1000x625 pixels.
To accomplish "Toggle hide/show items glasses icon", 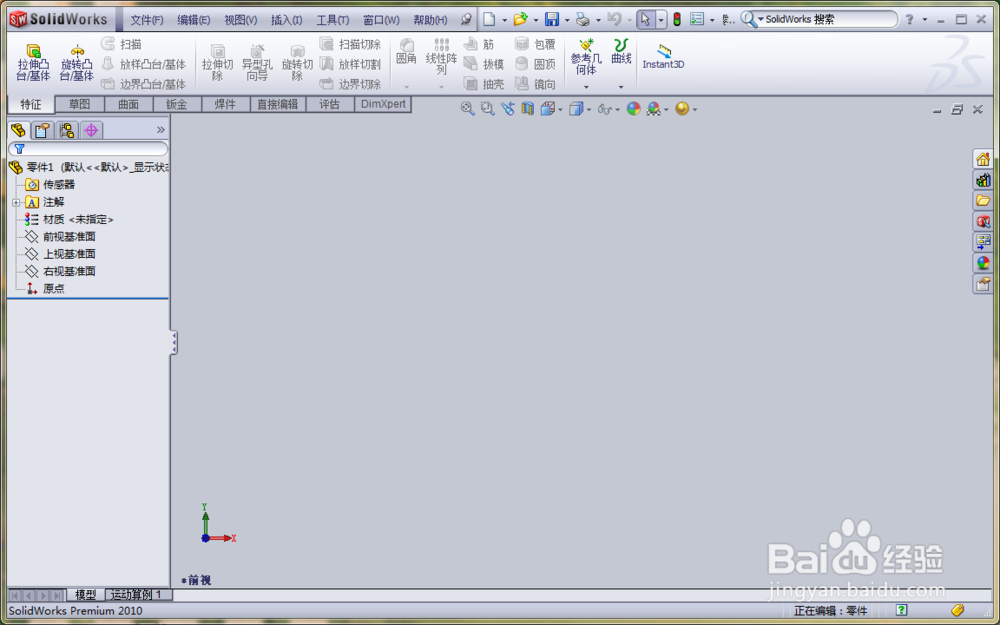I will coord(606,109).
